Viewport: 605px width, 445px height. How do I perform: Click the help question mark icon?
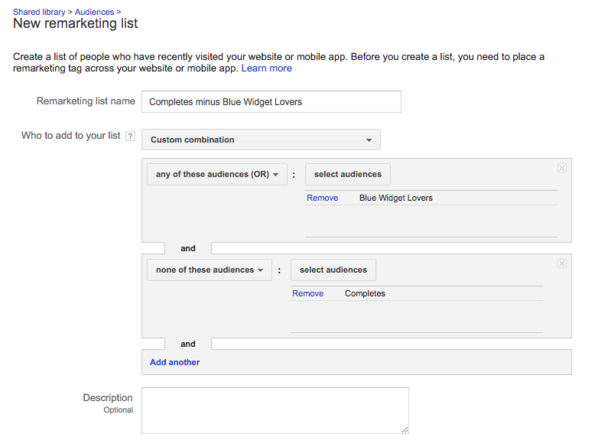[x=130, y=136]
